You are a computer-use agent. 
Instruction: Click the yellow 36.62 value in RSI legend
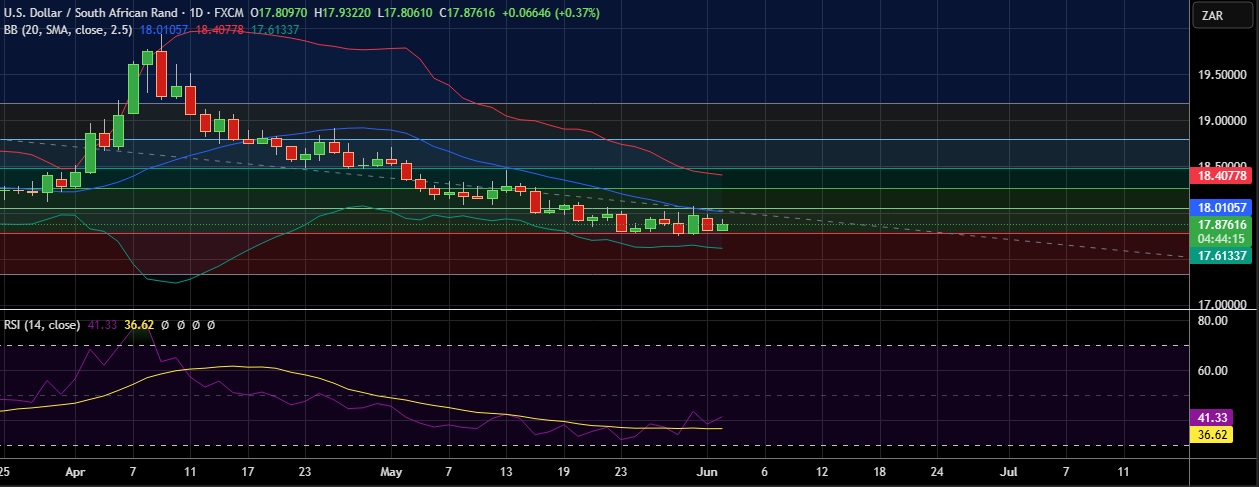[140, 325]
